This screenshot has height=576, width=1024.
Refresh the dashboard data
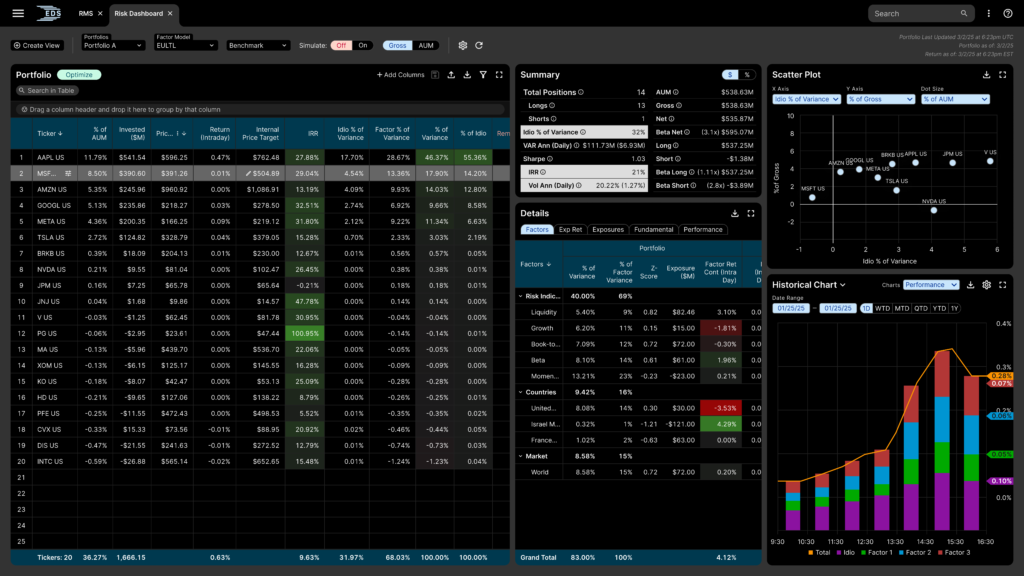pos(479,45)
